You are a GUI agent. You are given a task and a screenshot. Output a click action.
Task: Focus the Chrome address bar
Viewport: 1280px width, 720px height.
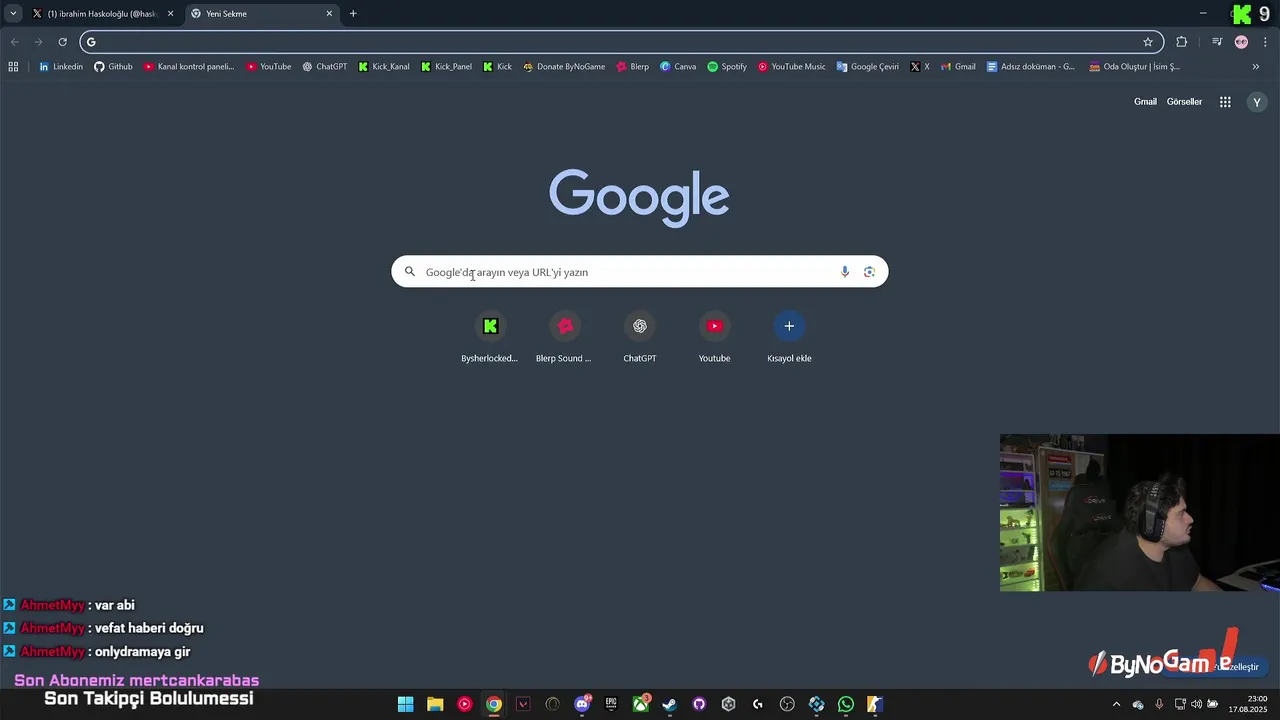pyautogui.click(x=620, y=42)
